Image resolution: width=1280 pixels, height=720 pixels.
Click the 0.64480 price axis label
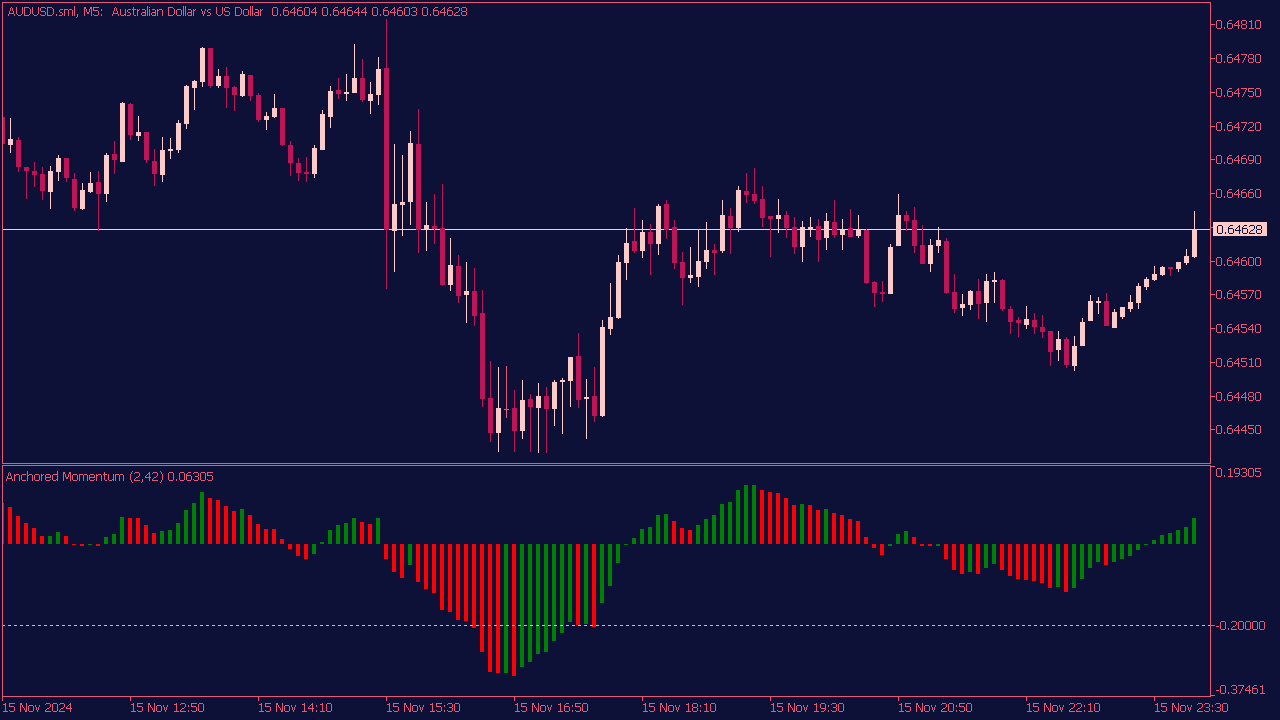[1238, 396]
